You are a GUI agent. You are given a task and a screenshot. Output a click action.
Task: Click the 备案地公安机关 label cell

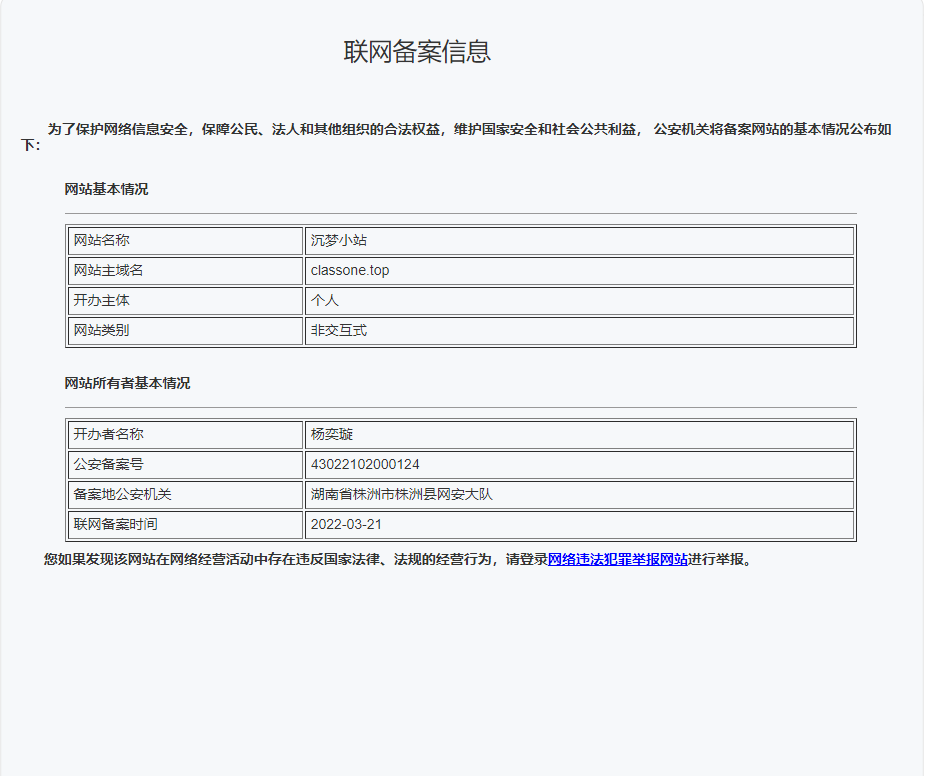(186, 495)
